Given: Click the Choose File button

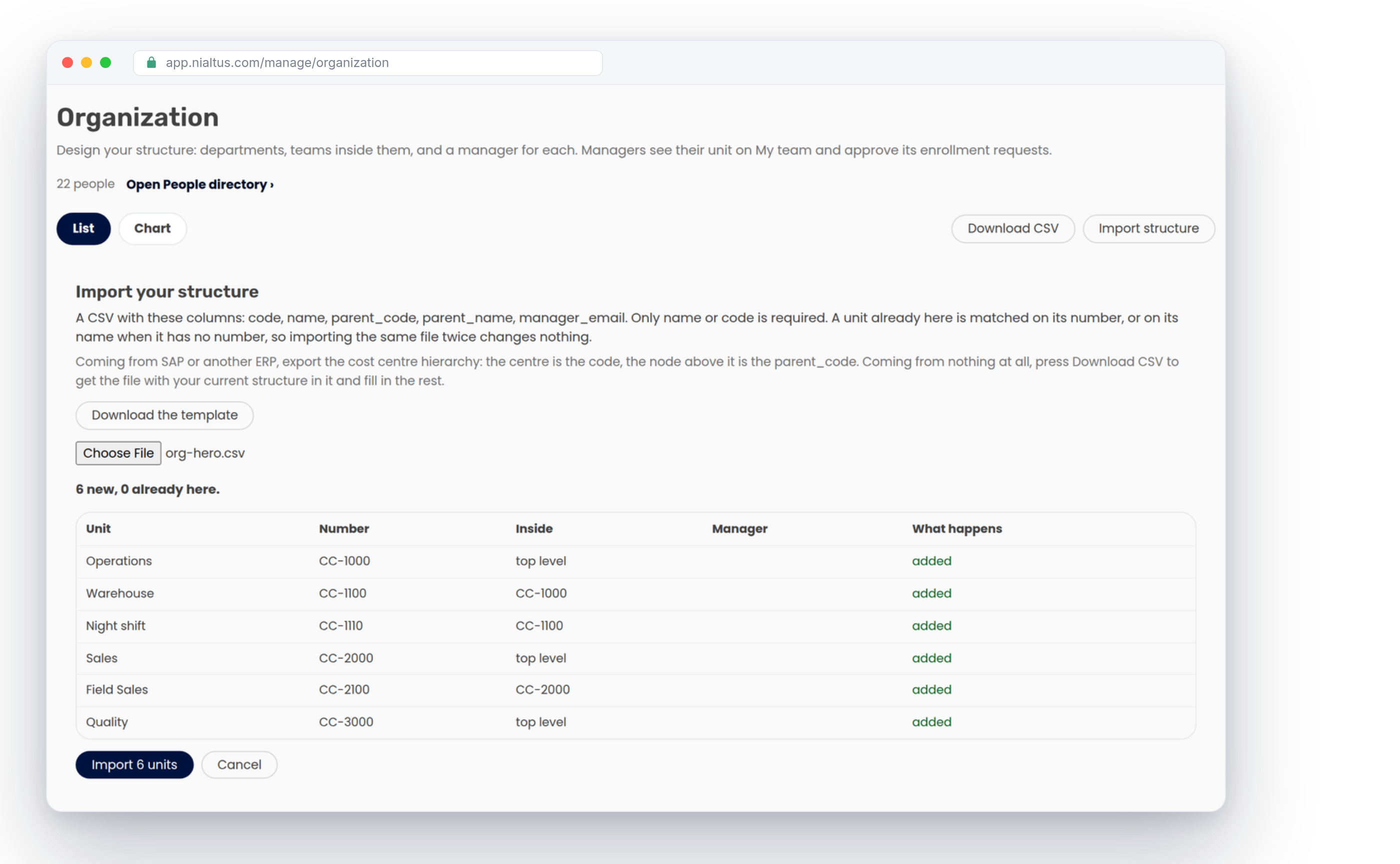Looking at the screenshot, I should (x=118, y=453).
